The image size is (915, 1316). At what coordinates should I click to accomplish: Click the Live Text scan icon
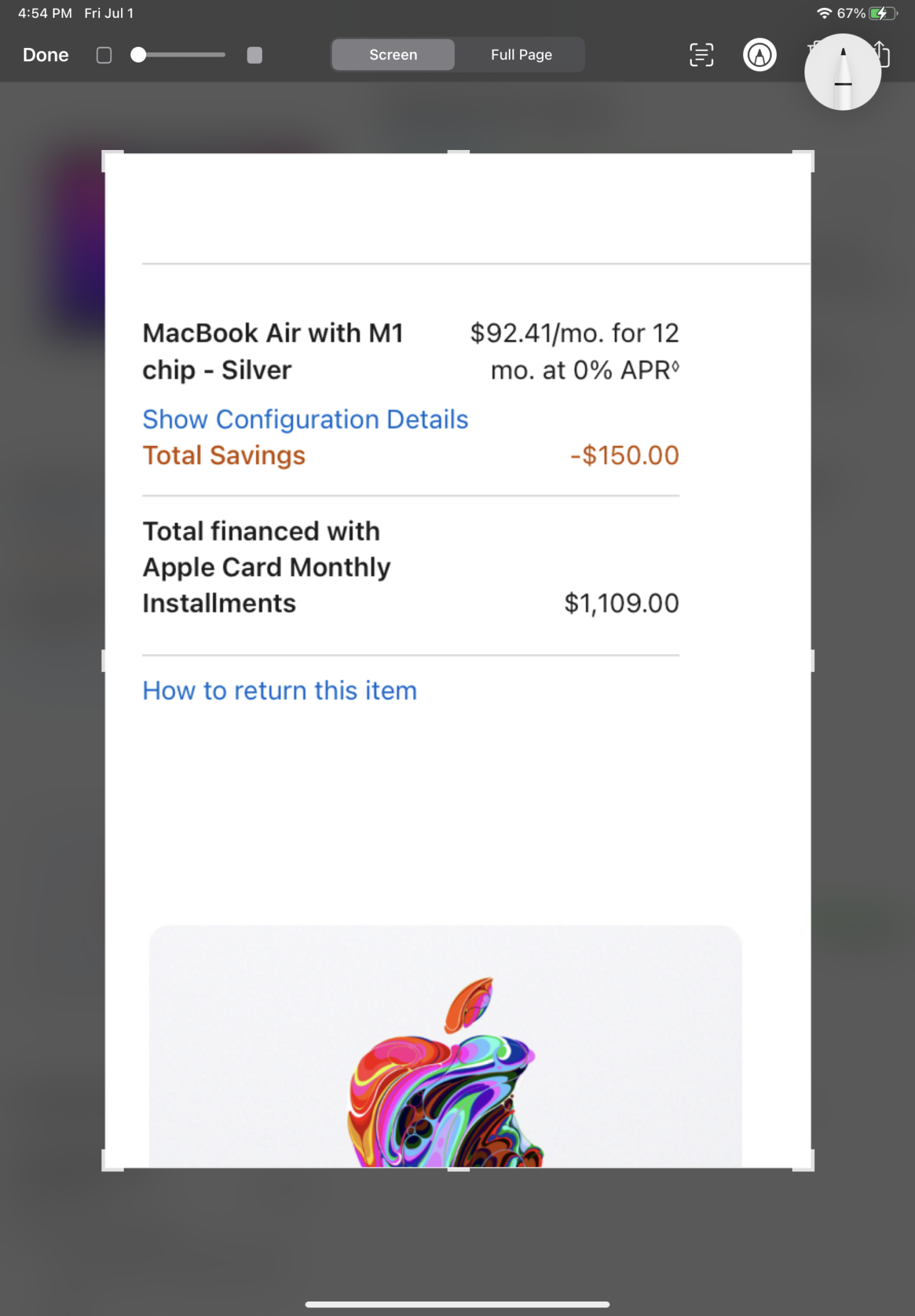click(x=701, y=55)
